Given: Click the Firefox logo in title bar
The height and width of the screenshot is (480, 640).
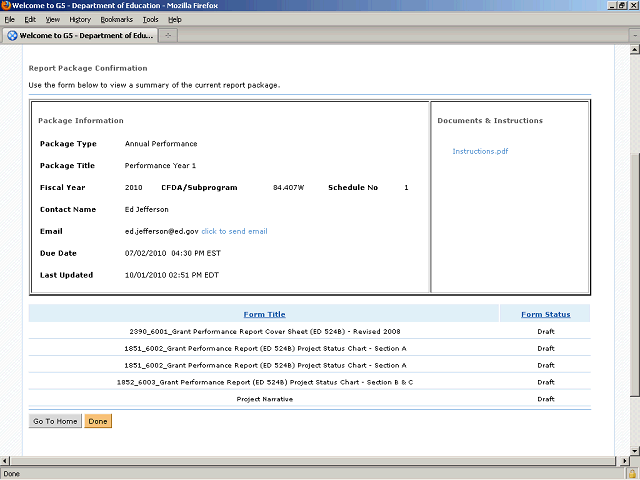Looking at the screenshot, I should click(x=6, y=6).
